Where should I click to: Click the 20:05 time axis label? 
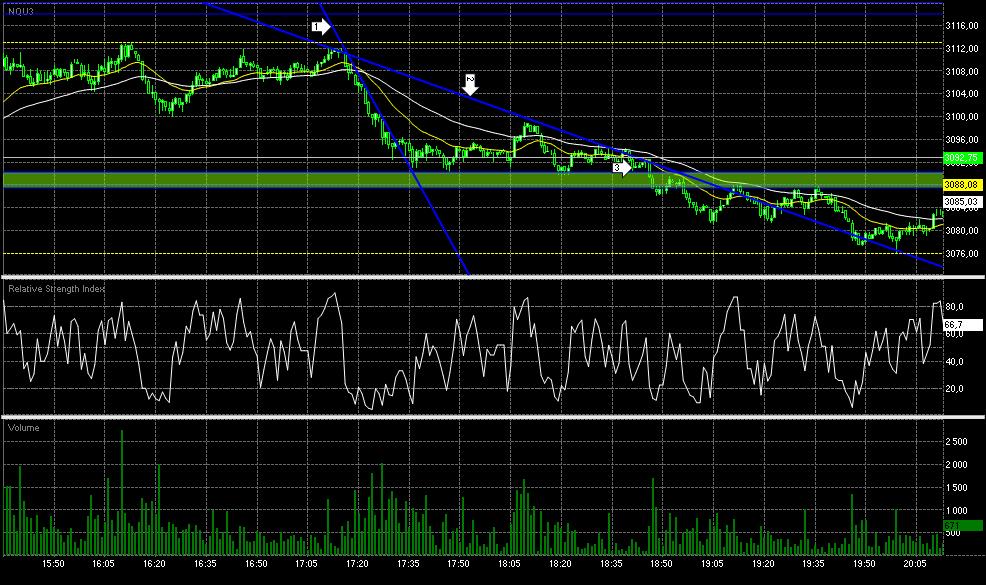[916, 564]
